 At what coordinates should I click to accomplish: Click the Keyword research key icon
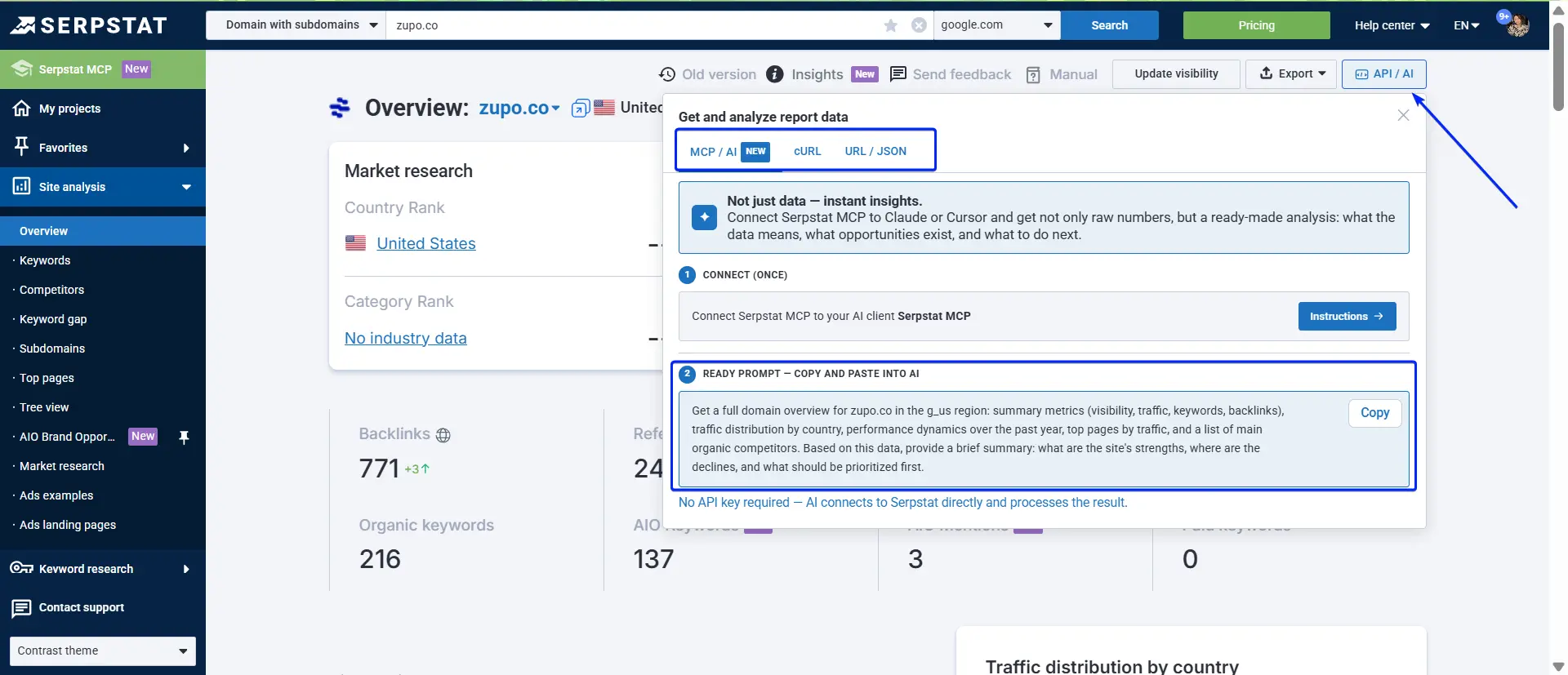(22, 568)
